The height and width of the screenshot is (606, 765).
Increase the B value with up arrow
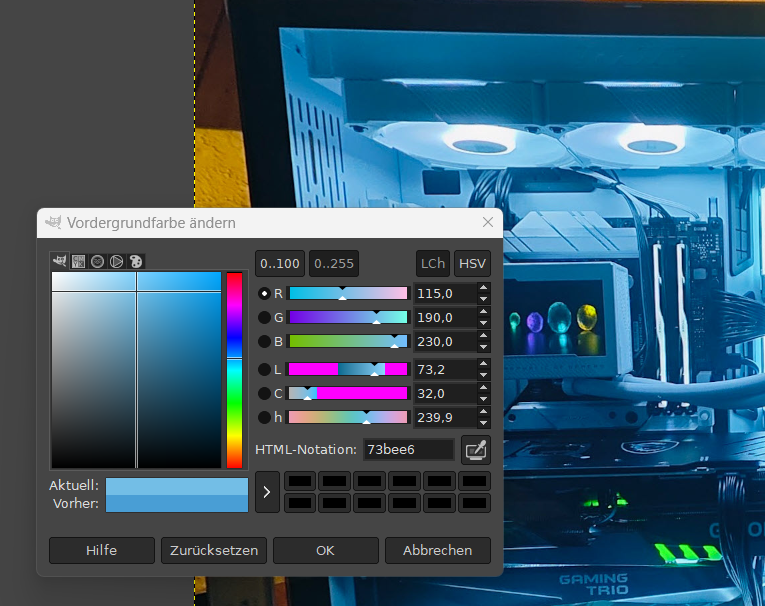click(x=483, y=336)
